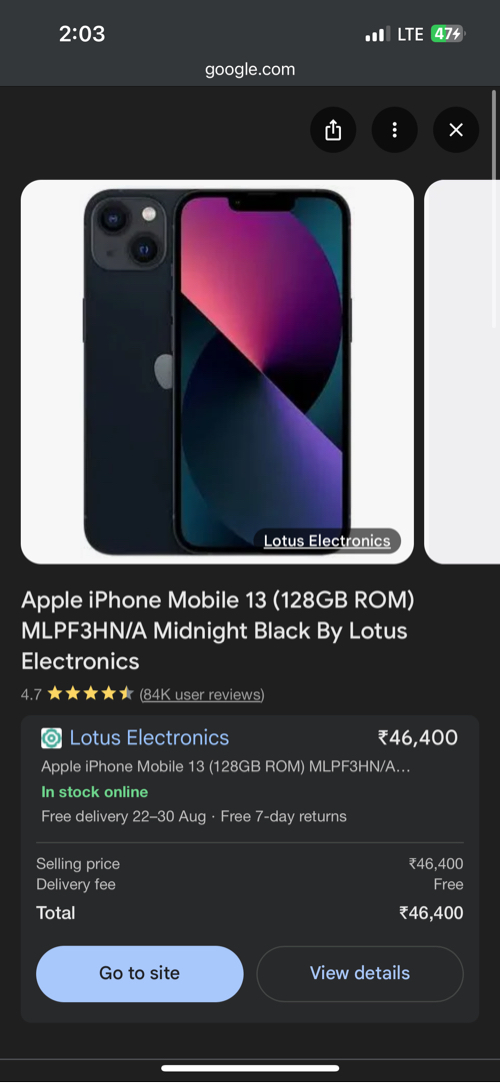The width and height of the screenshot is (500, 1083).
Task: Close the product panel with X
Action: (456, 130)
